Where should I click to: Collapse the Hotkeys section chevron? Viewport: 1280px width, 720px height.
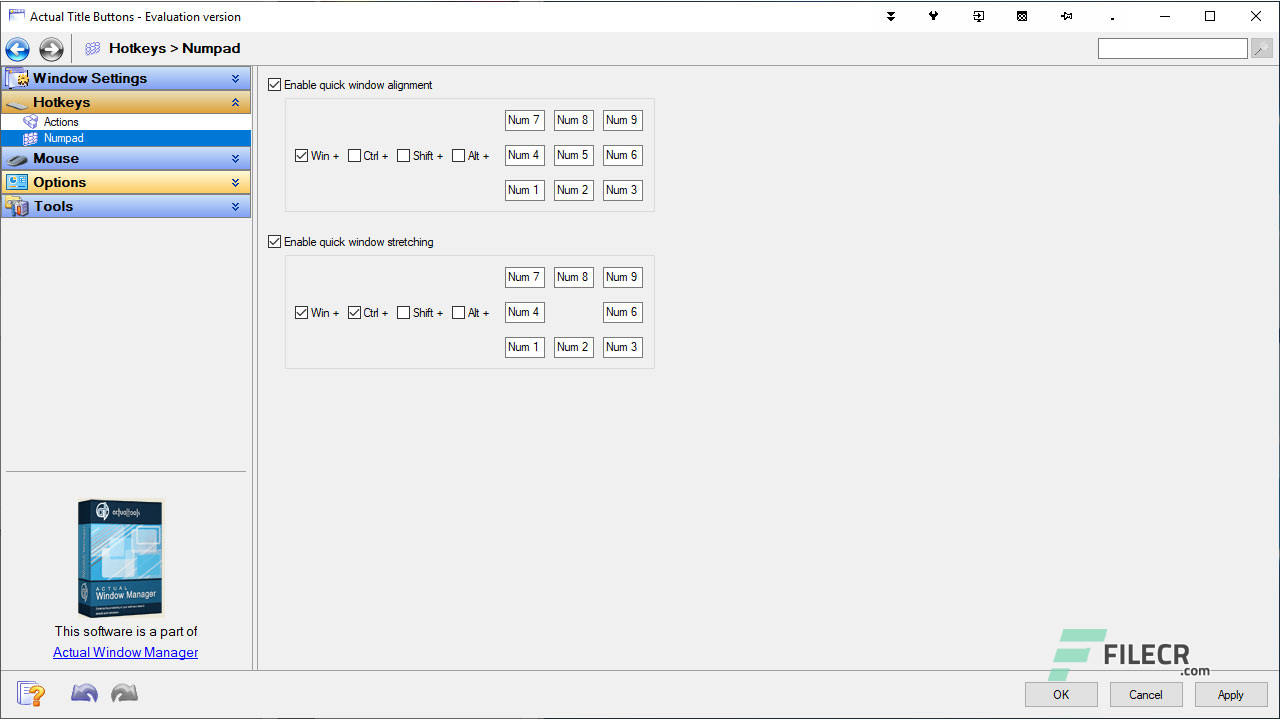coord(235,103)
